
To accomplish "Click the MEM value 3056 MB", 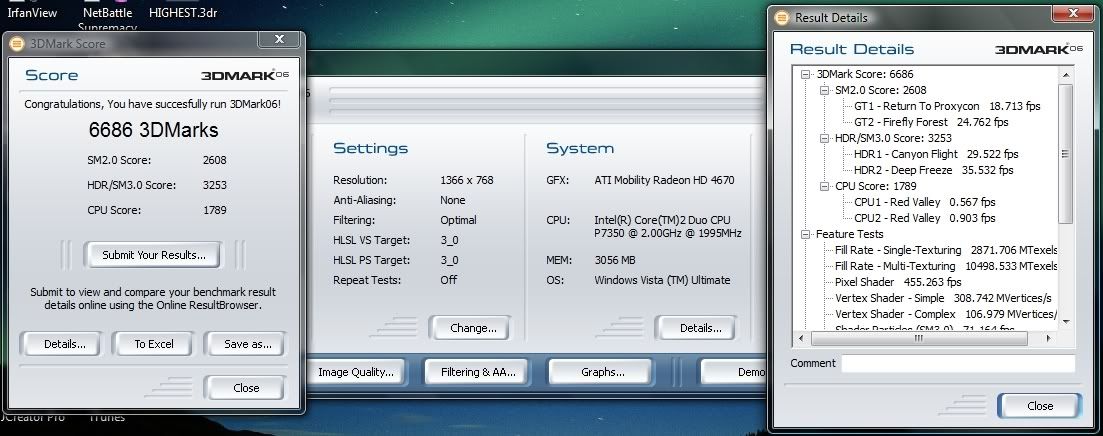I will click(615, 260).
